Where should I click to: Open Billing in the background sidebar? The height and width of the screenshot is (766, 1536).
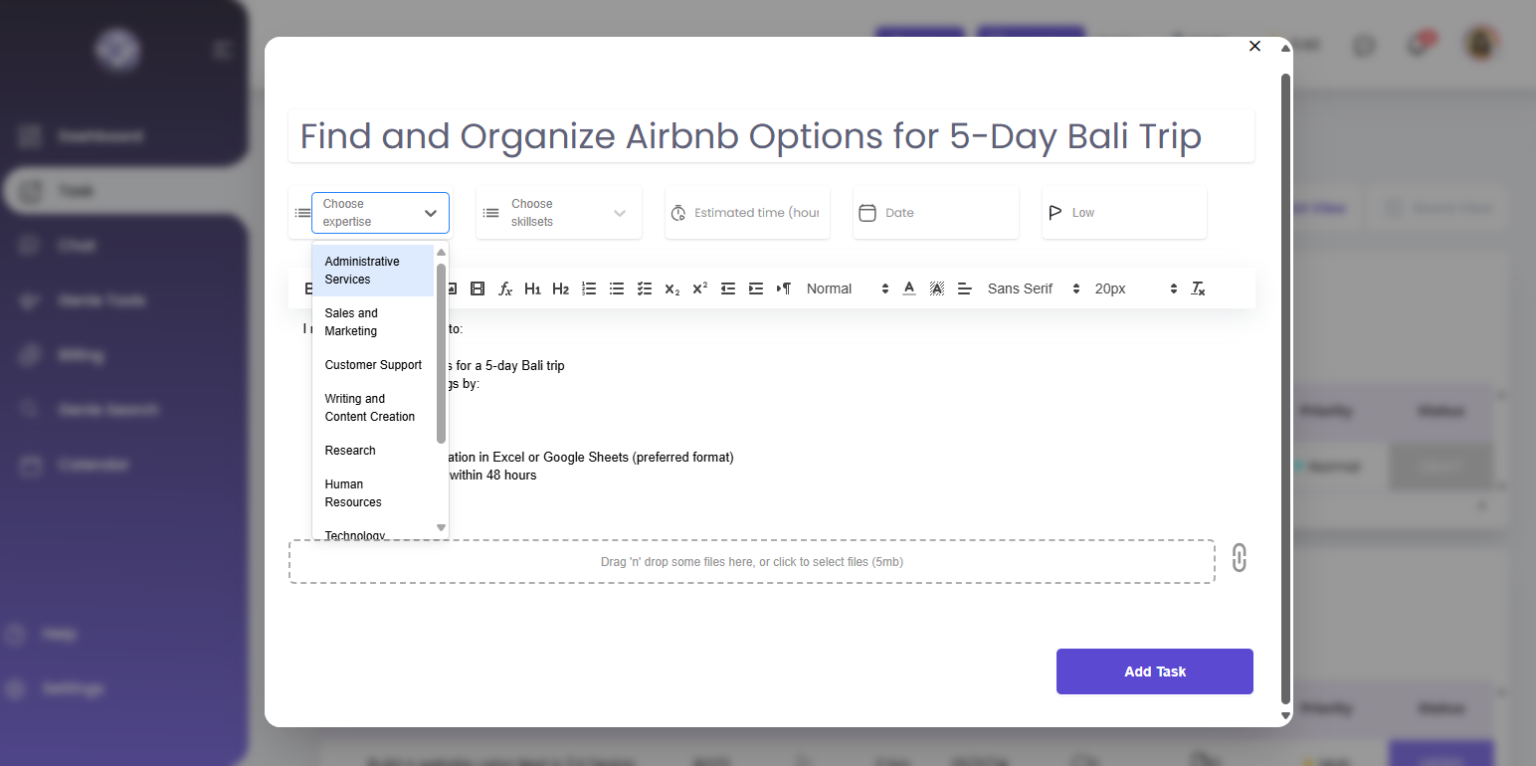pos(81,355)
